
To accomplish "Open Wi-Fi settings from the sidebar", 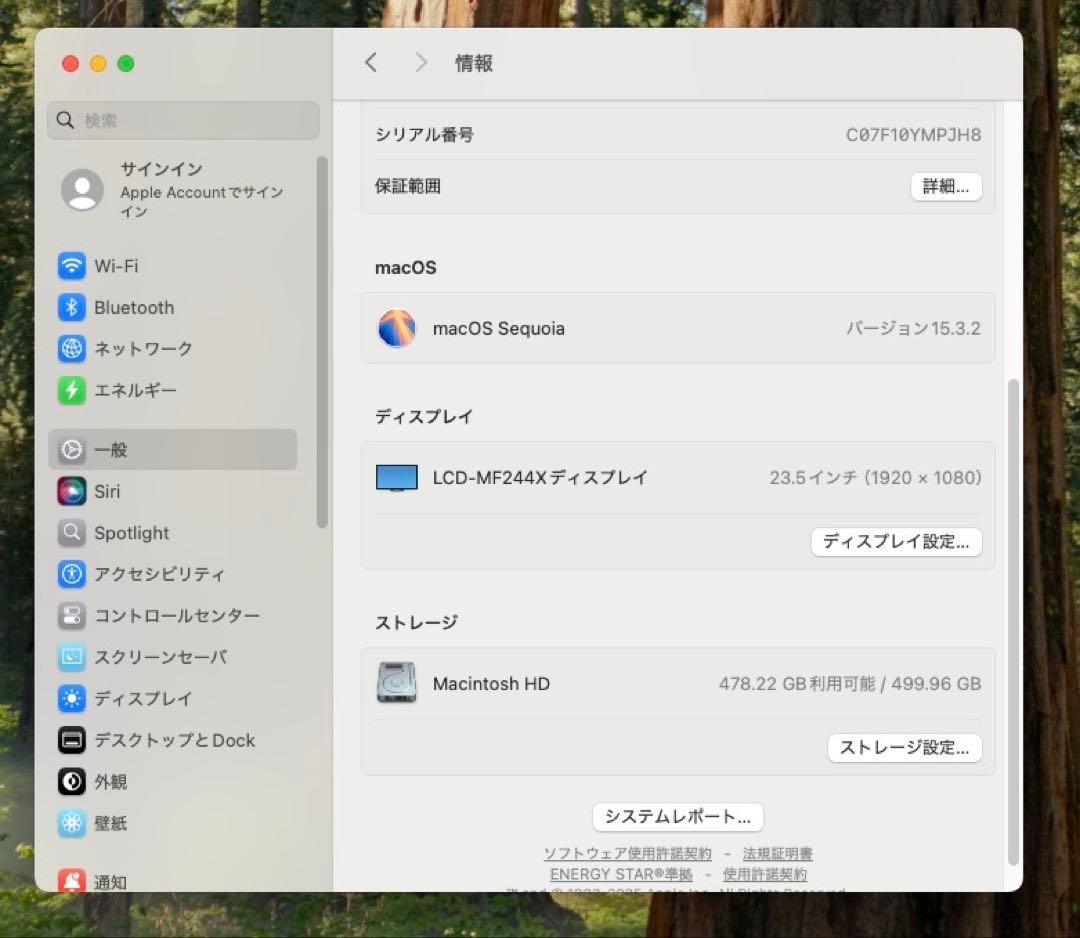I will click(113, 265).
